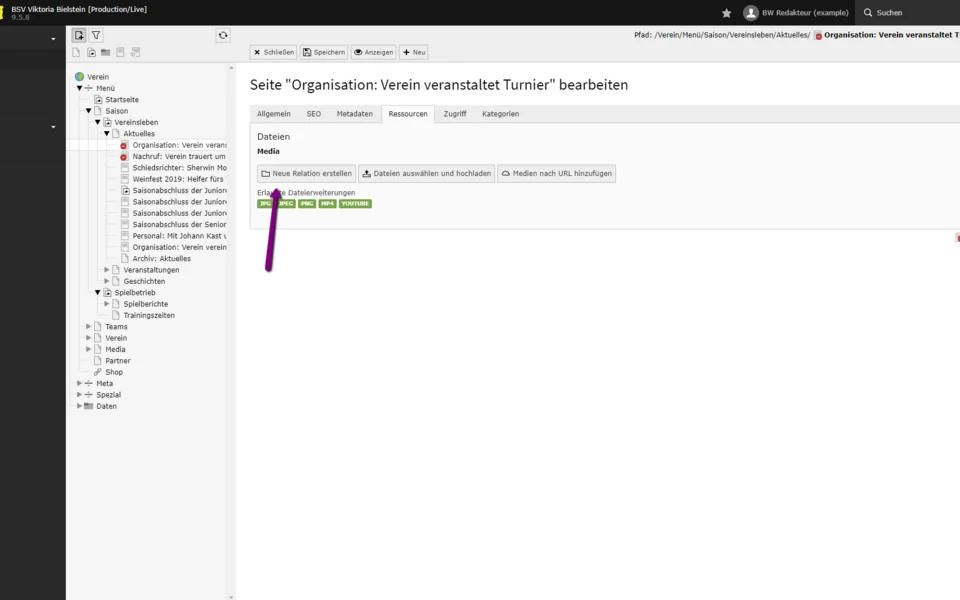Click the Verein globe root icon
Screen dimensions: 960x600
tap(80, 77)
